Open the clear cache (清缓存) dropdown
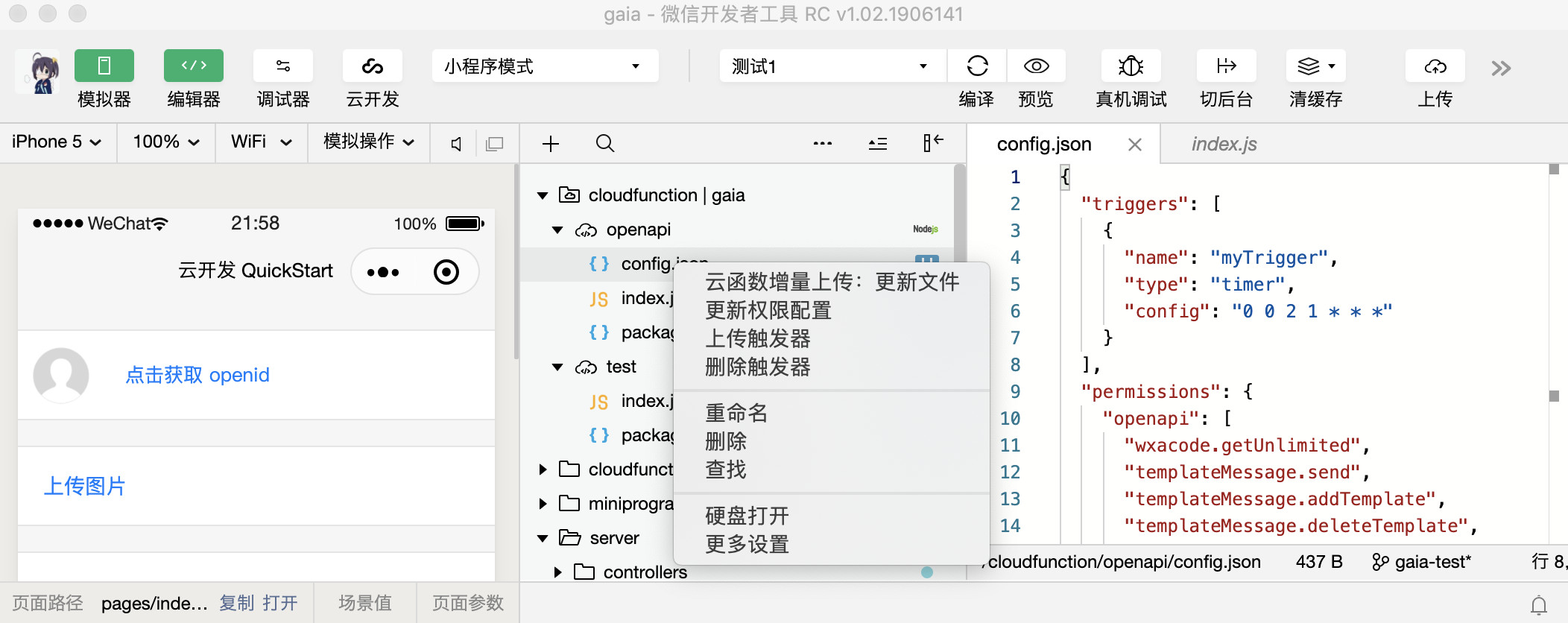This screenshot has height=623, width=1568. (1316, 66)
